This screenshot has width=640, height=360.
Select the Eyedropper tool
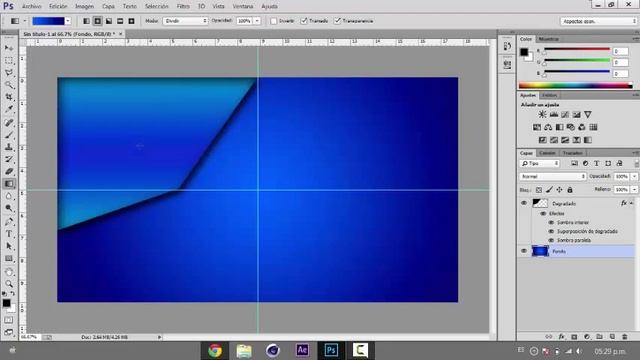[x=9, y=109]
